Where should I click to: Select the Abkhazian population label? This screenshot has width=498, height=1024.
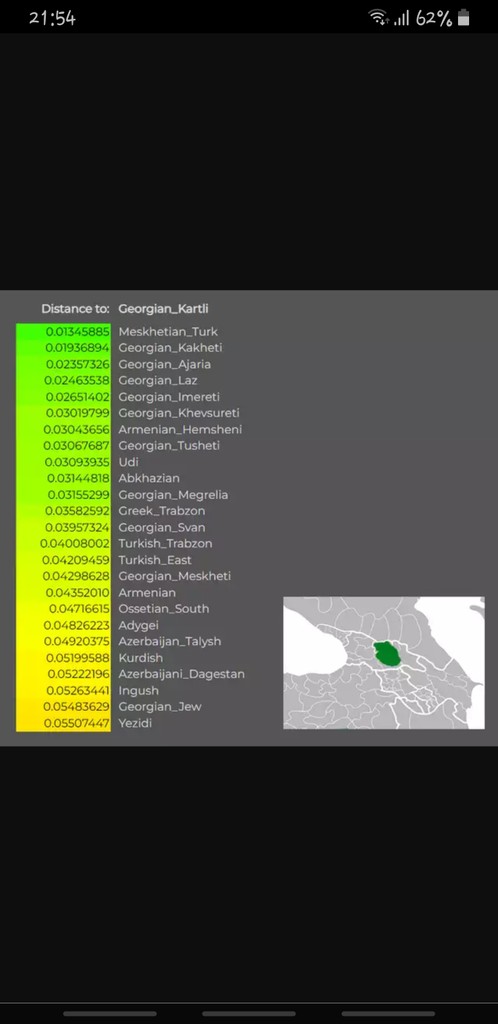pos(149,479)
